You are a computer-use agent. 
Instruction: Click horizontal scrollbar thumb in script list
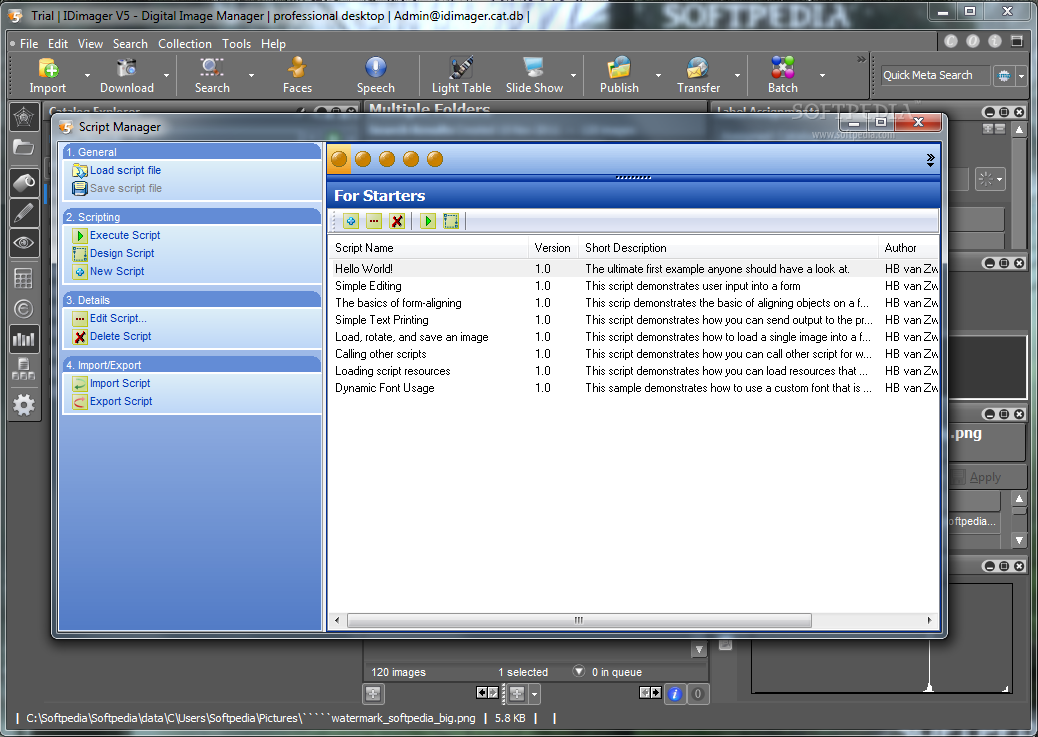(x=579, y=620)
